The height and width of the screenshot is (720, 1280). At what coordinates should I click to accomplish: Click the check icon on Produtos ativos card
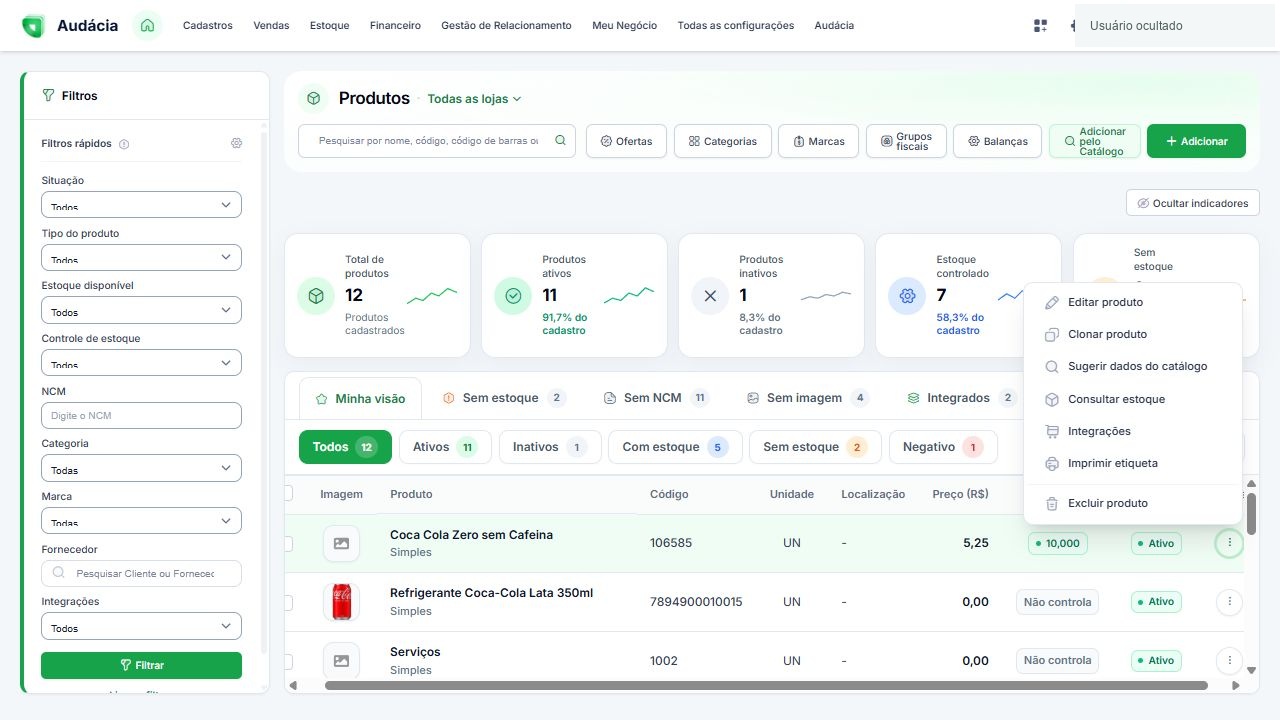coord(513,296)
